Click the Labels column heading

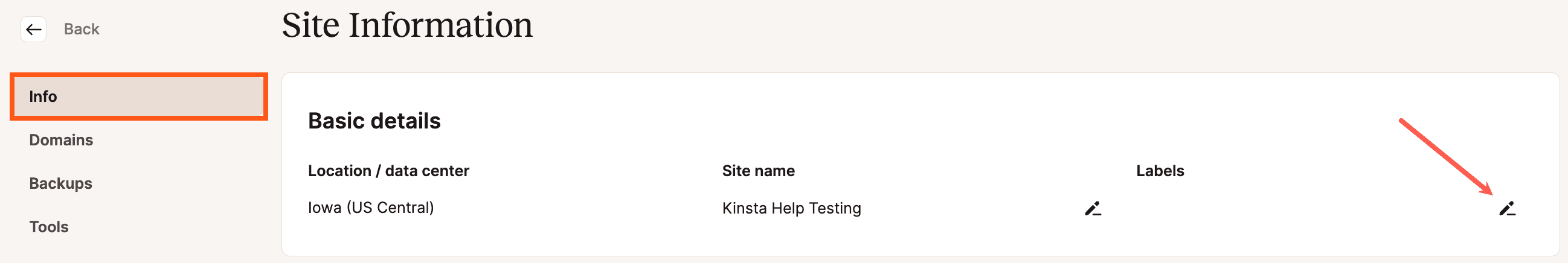(x=1160, y=171)
